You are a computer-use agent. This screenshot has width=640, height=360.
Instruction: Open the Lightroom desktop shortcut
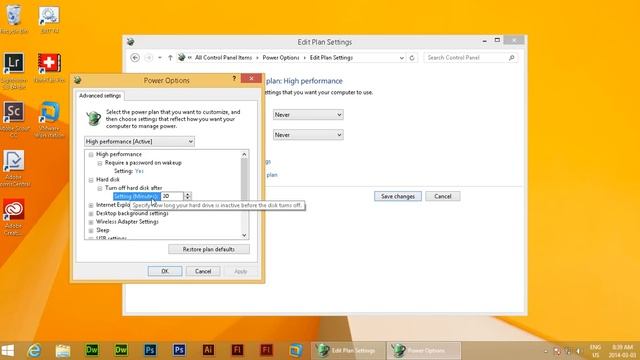(14, 69)
